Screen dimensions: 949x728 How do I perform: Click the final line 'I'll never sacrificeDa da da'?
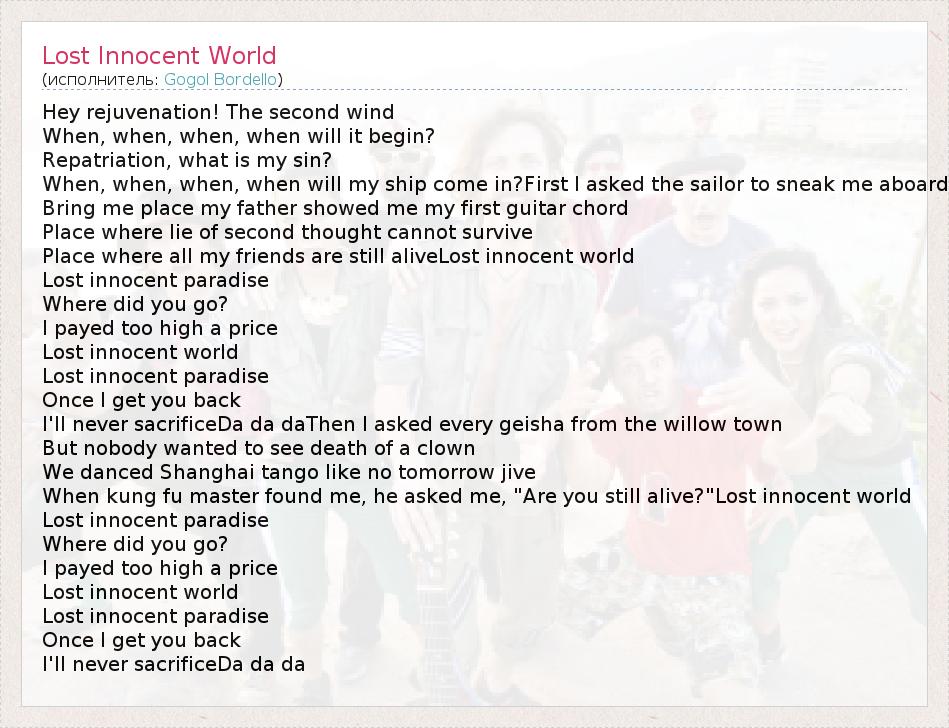[173, 664]
